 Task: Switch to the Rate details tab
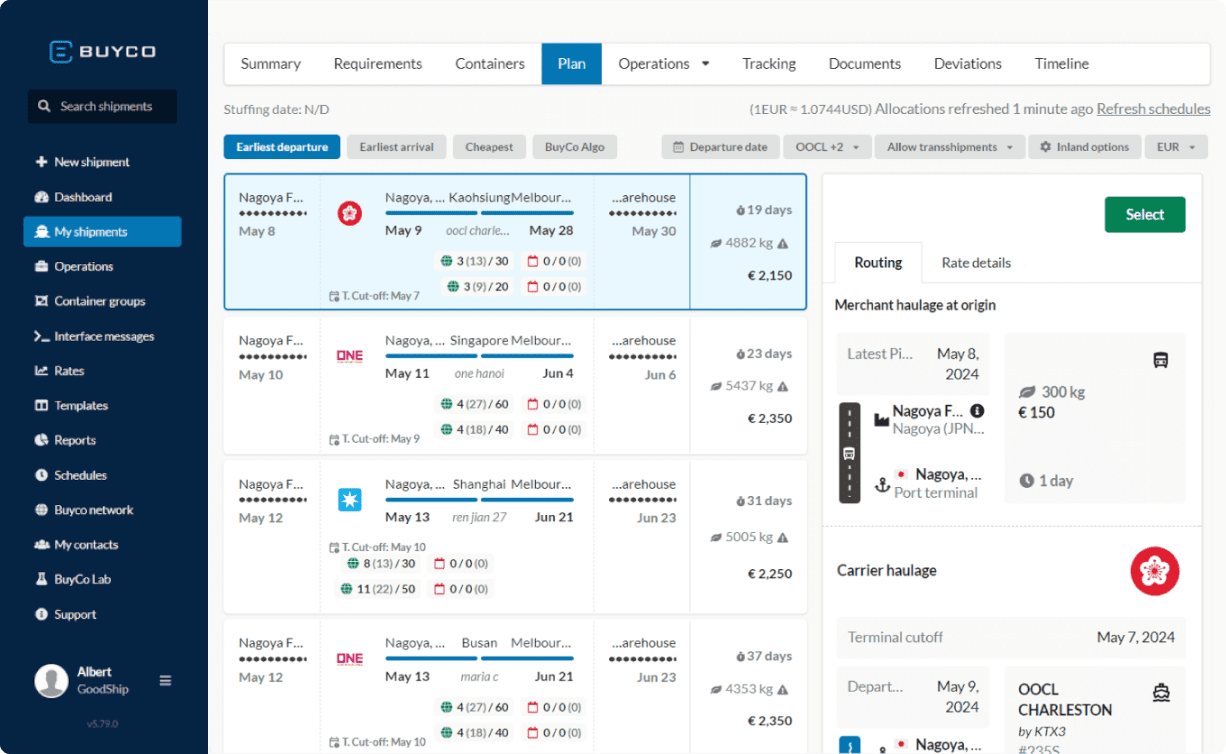975,262
